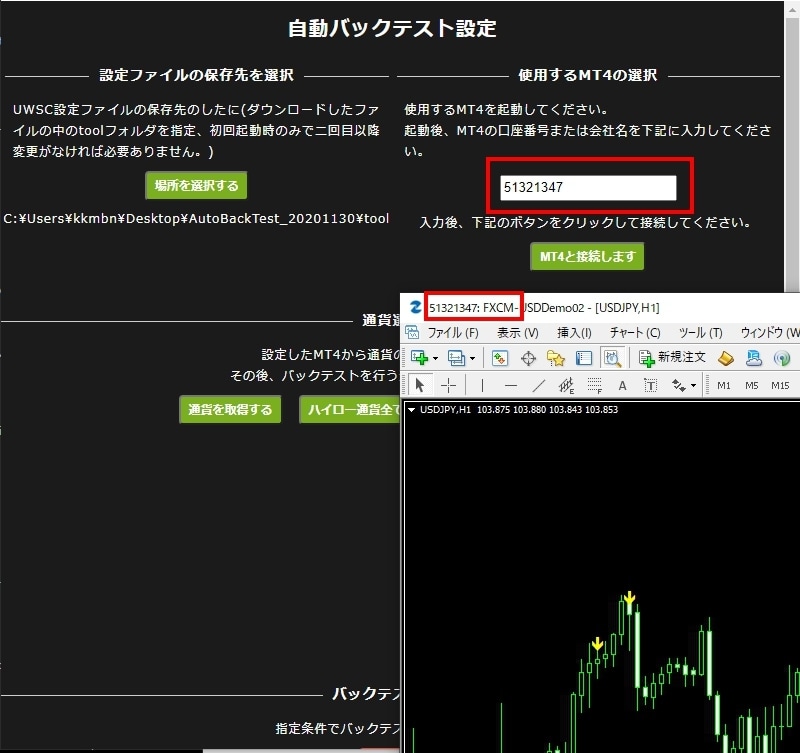Focus the account number field 51321347
This screenshot has height=753, width=800.
pyautogui.click(x=588, y=187)
